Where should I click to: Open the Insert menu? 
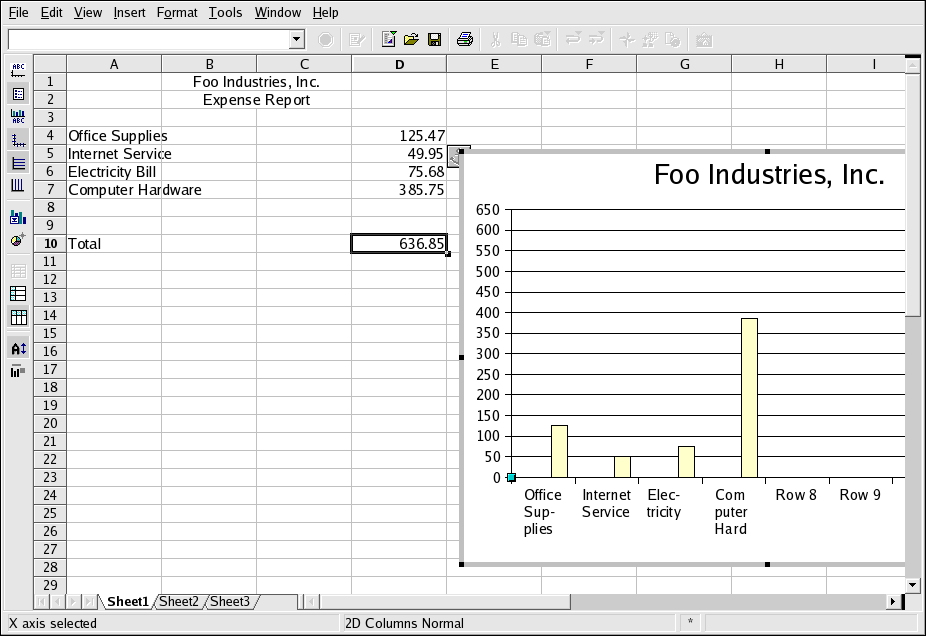[x=129, y=13]
